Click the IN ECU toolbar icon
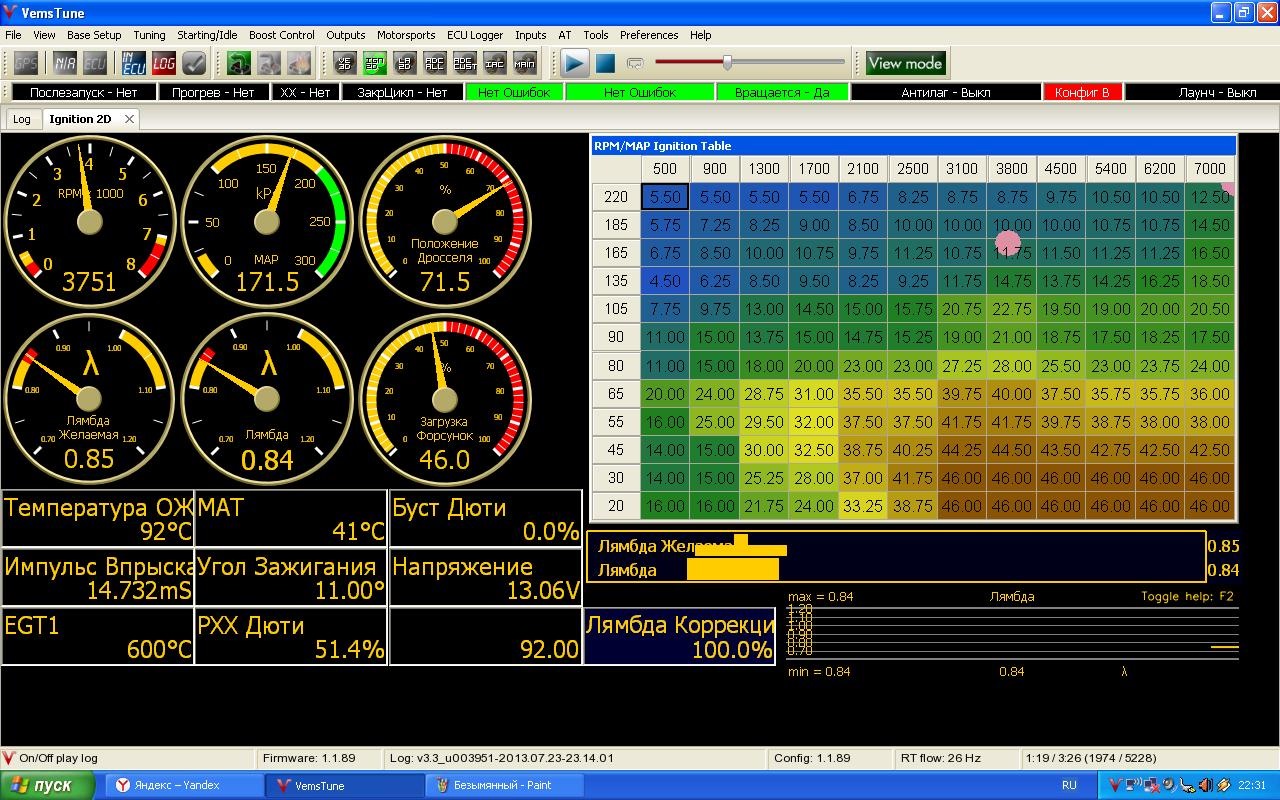The width and height of the screenshot is (1280, 800). [134, 63]
